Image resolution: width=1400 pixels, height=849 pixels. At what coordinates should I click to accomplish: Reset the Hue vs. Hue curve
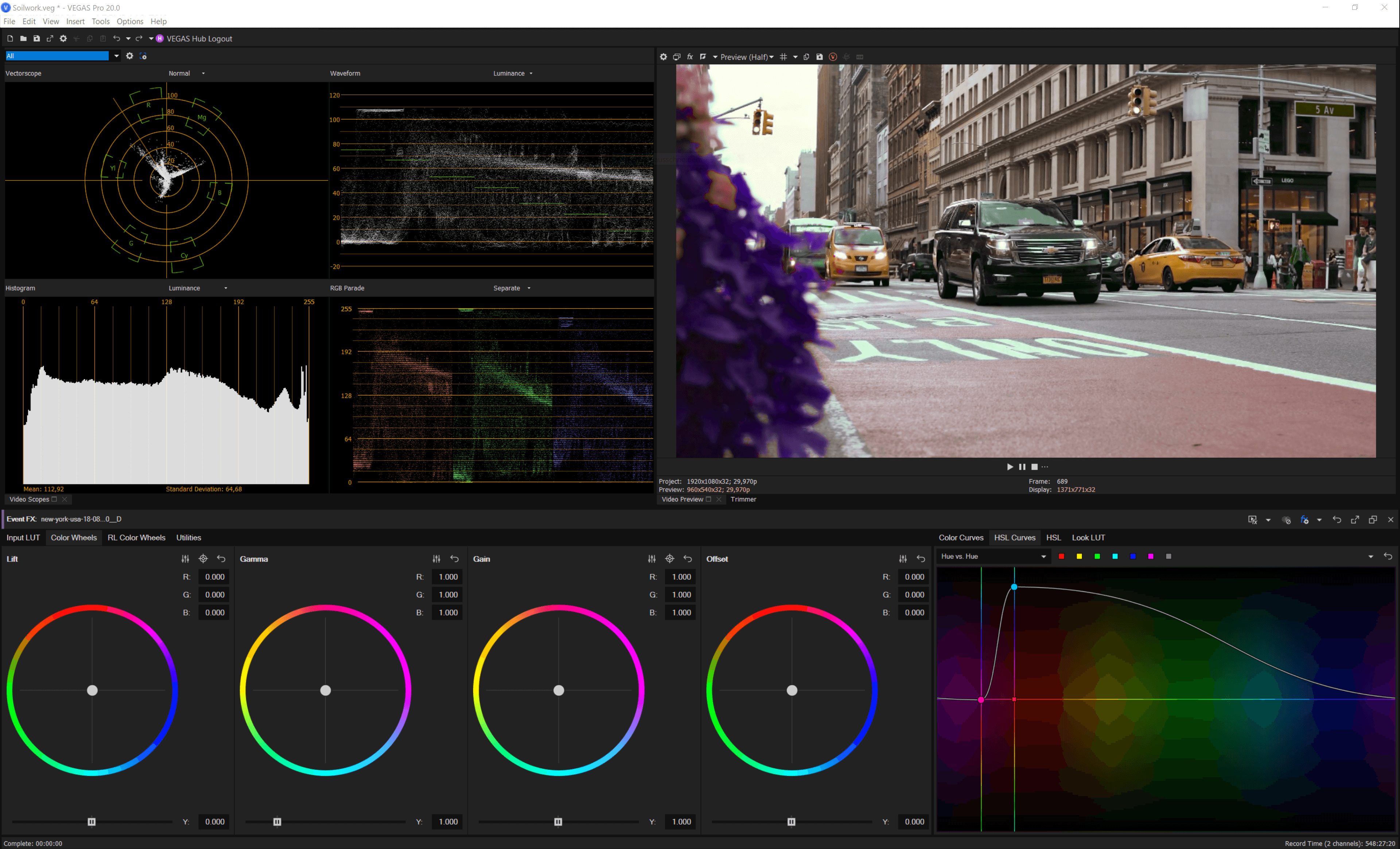(x=1388, y=556)
